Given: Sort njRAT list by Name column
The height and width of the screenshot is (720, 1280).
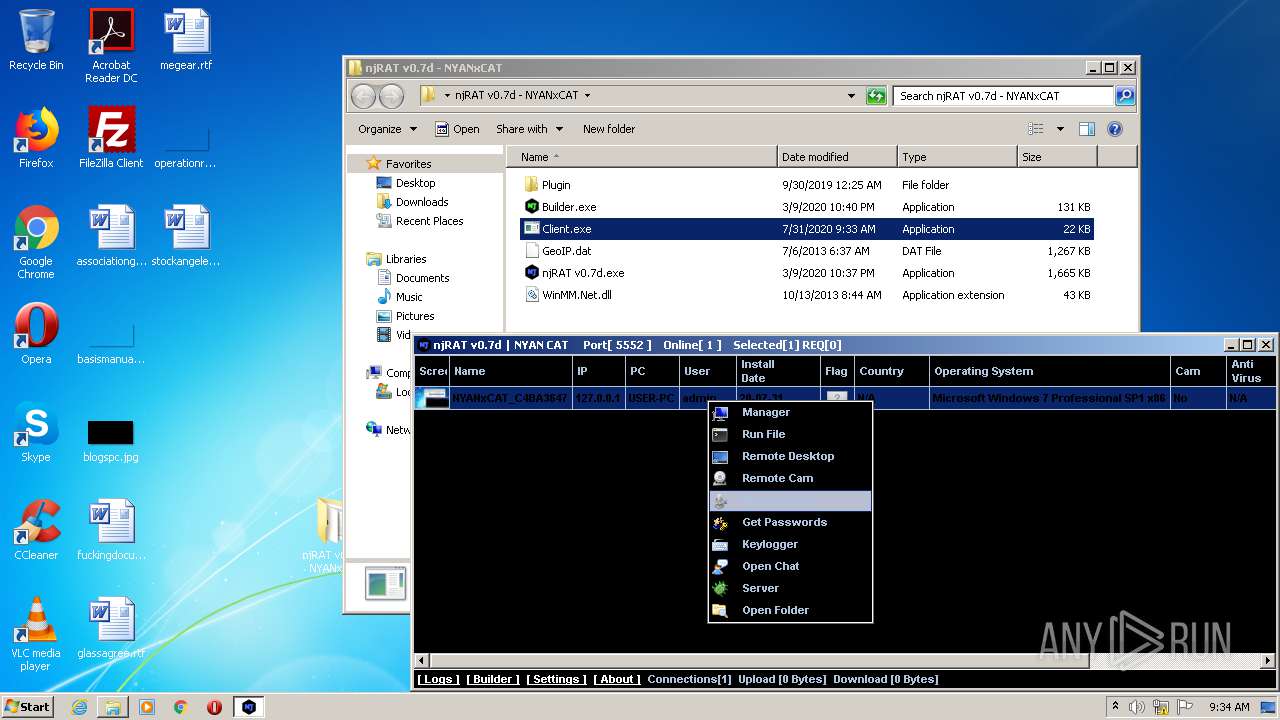Looking at the screenshot, I should point(510,371).
